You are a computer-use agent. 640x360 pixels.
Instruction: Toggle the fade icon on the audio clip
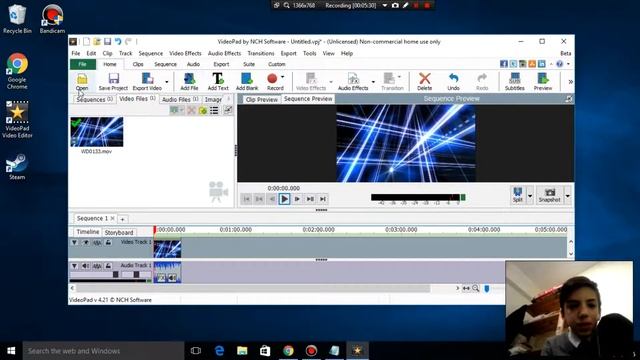(x=162, y=278)
